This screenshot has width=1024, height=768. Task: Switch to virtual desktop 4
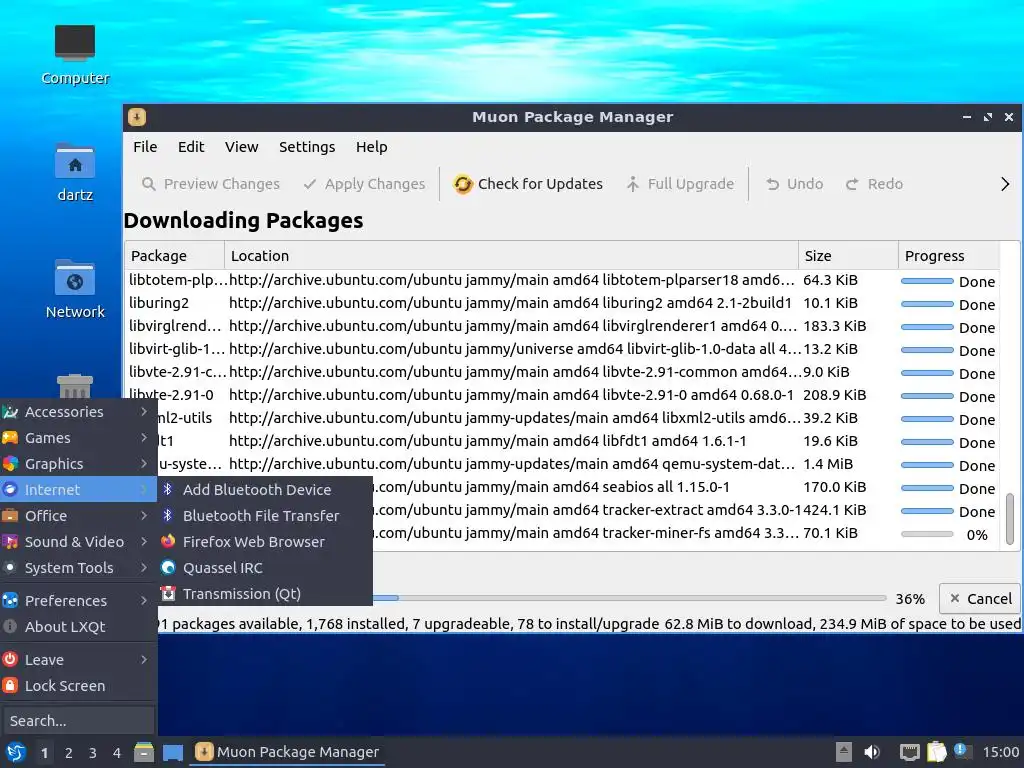[x=117, y=753]
